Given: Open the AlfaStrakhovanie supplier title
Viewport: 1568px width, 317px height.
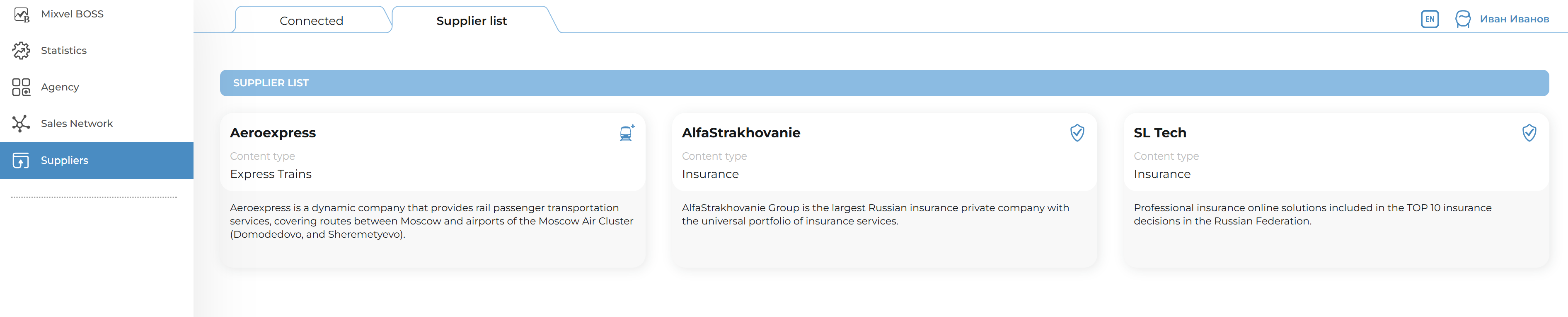Looking at the screenshot, I should coord(740,133).
